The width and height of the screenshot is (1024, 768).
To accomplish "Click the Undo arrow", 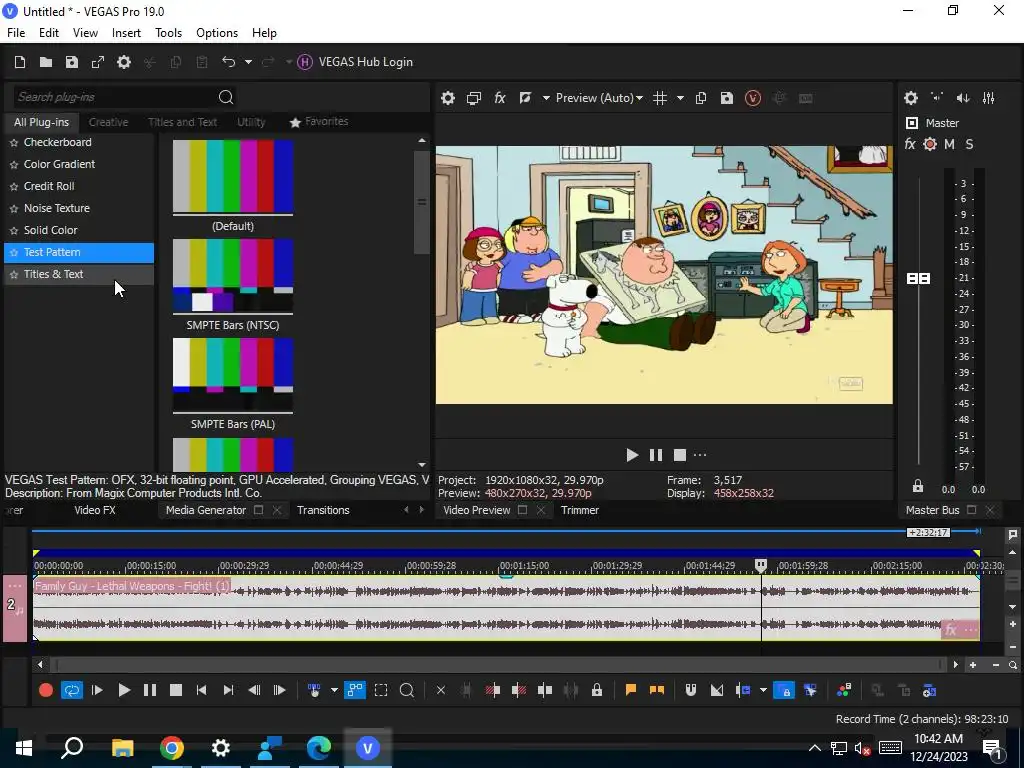I will point(228,62).
